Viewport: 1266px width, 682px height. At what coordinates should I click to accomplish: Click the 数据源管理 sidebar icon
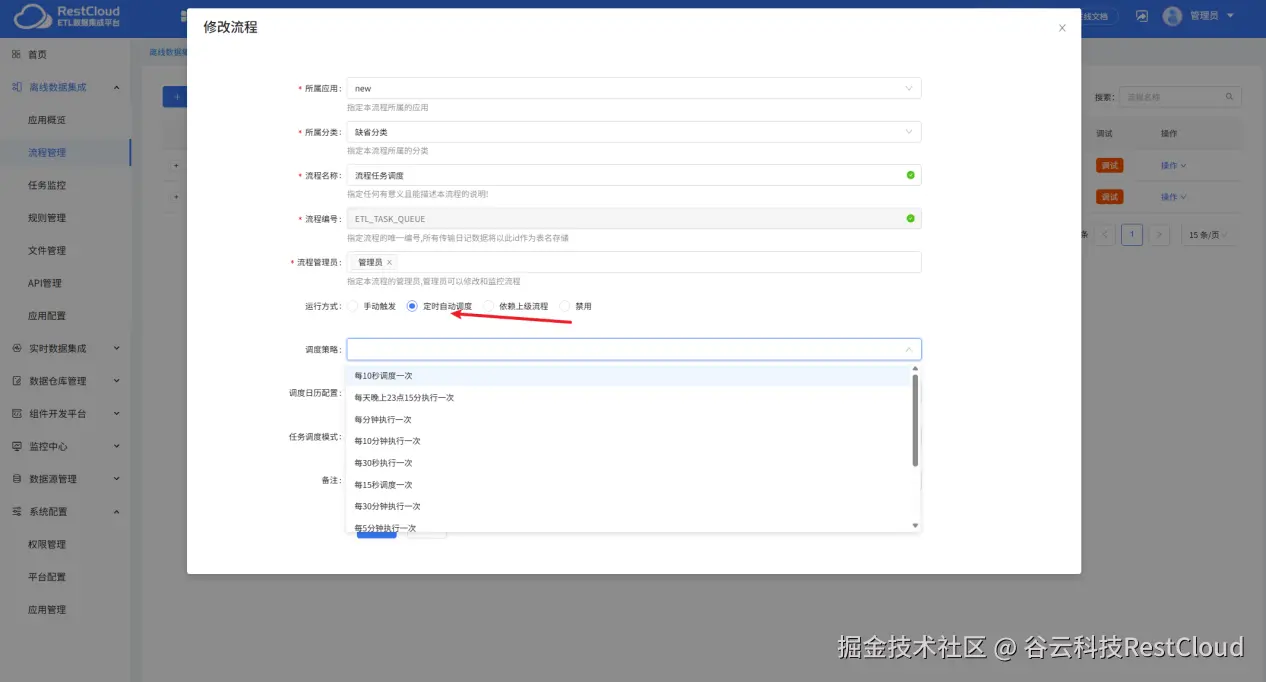(x=17, y=478)
